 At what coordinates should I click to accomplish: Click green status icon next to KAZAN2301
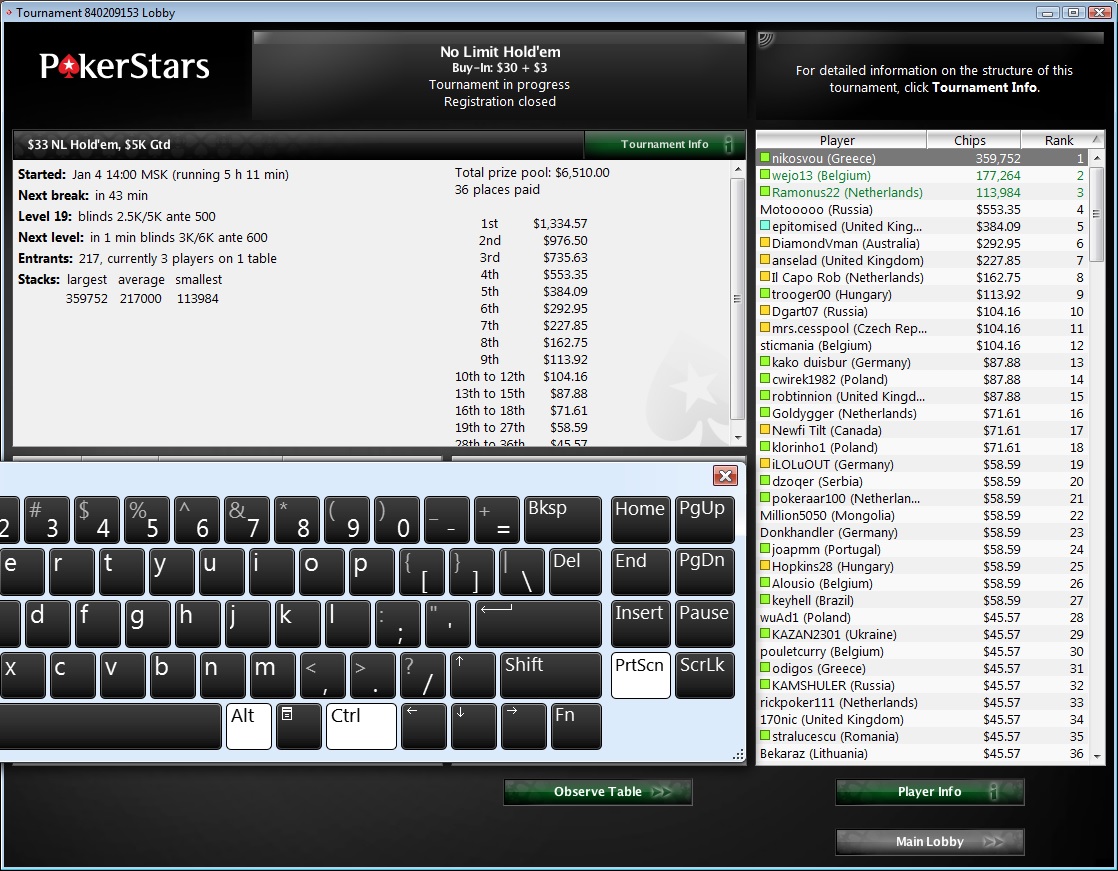765,634
